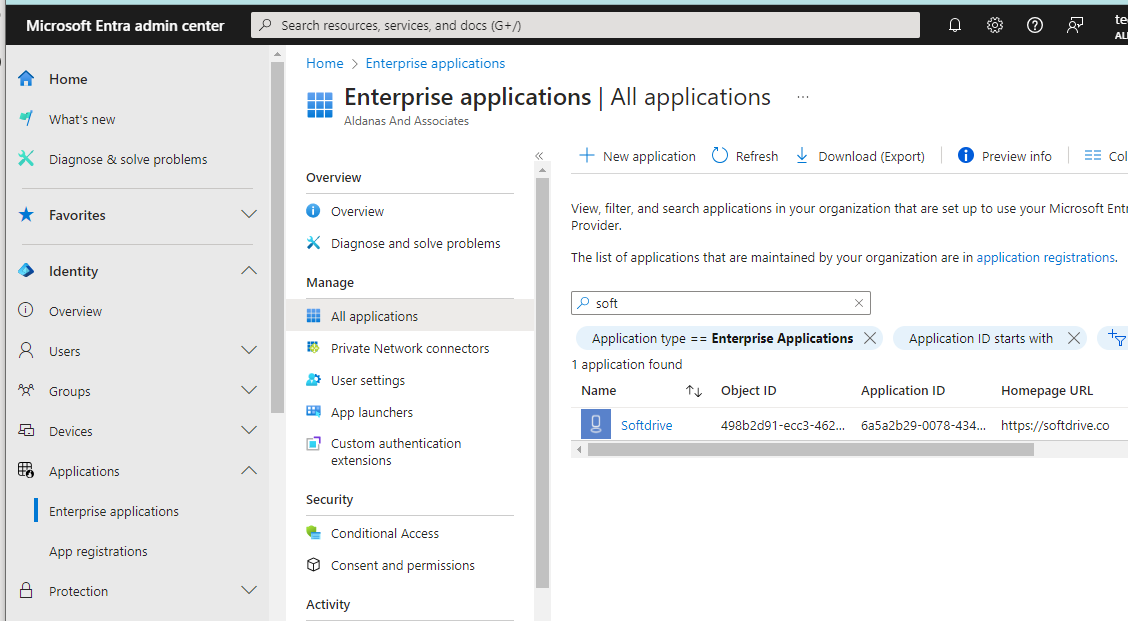1128x621 pixels.
Task: Click the Overview info icon in blade menu
Action: (313, 211)
